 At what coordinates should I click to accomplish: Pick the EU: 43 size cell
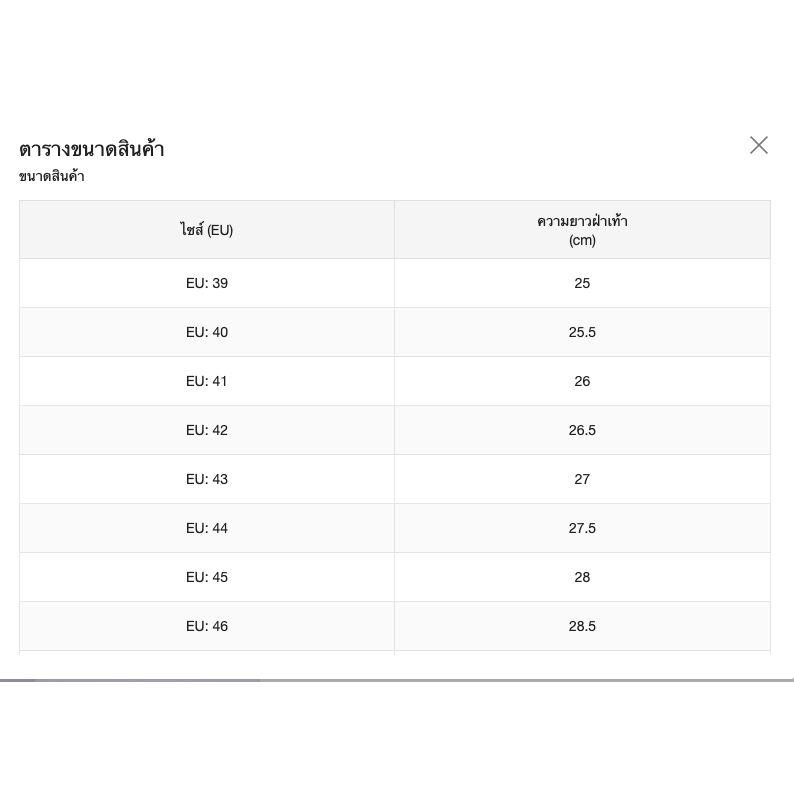tap(207, 479)
